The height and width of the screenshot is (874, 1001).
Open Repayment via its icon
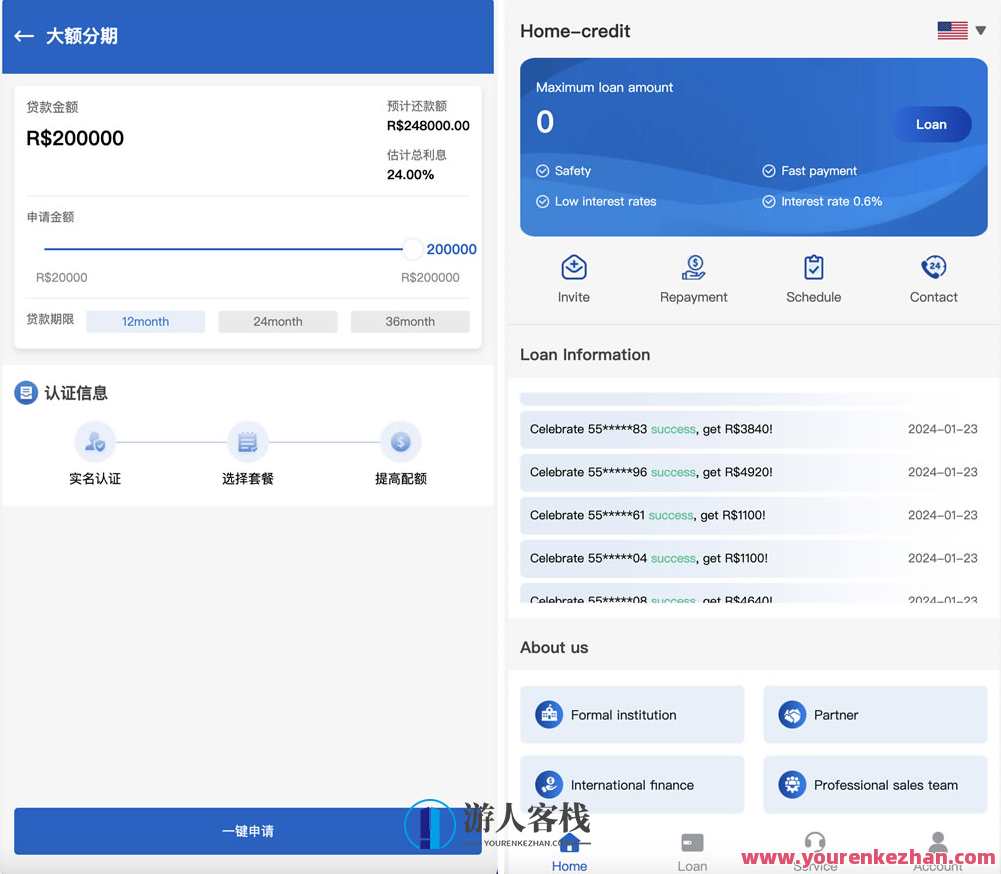tap(693, 268)
